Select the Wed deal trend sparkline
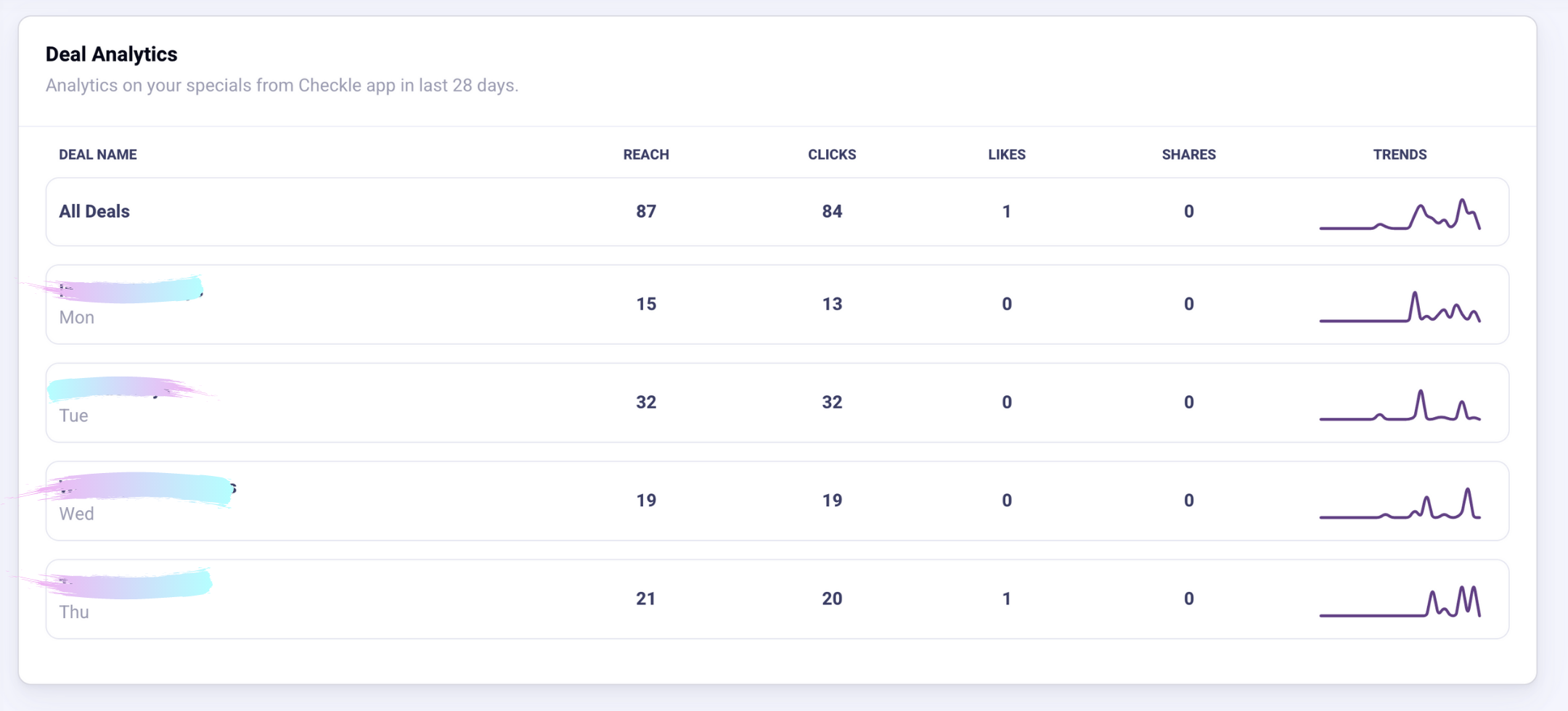1568x711 pixels. (x=1400, y=503)
